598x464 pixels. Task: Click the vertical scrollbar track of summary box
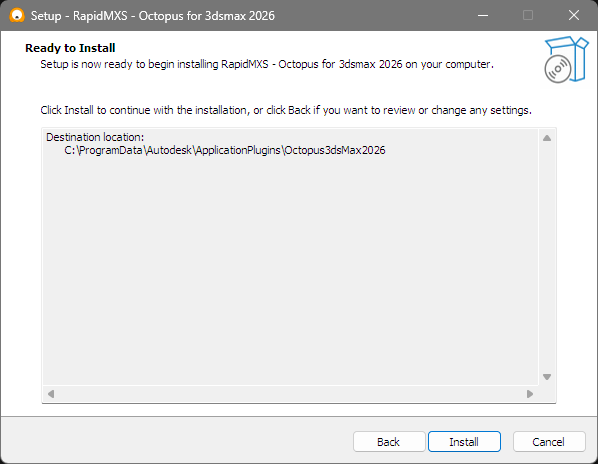click(x=547, y=257)
